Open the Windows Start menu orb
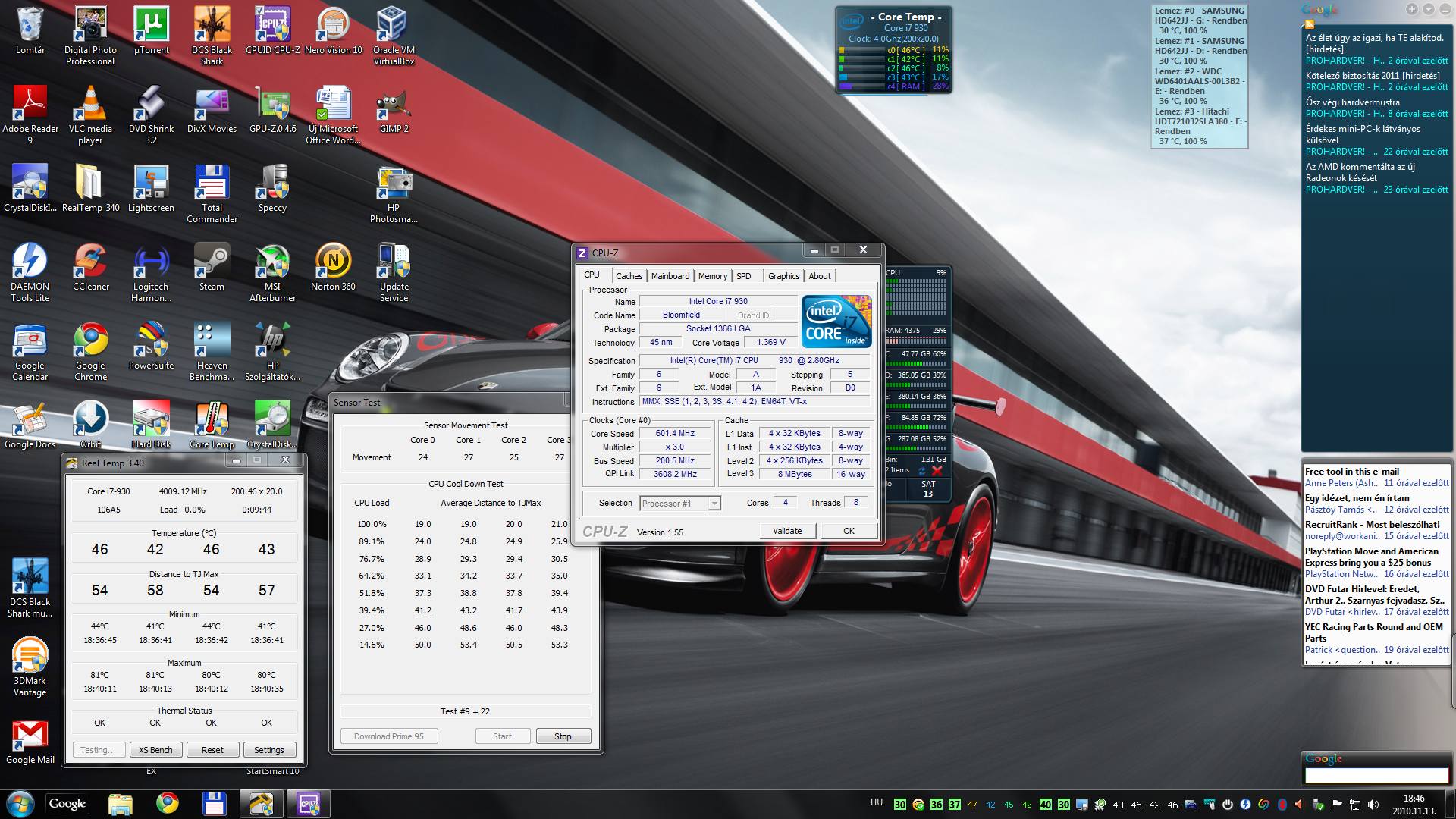 click(20, 803)
